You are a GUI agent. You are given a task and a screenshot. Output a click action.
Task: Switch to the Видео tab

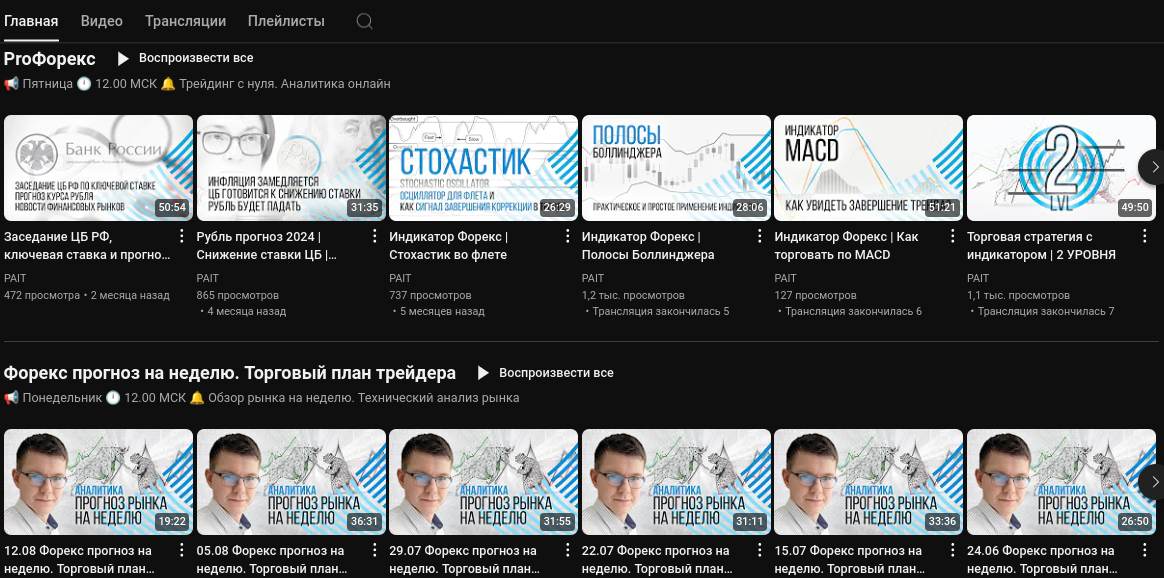tap(101, 20)
